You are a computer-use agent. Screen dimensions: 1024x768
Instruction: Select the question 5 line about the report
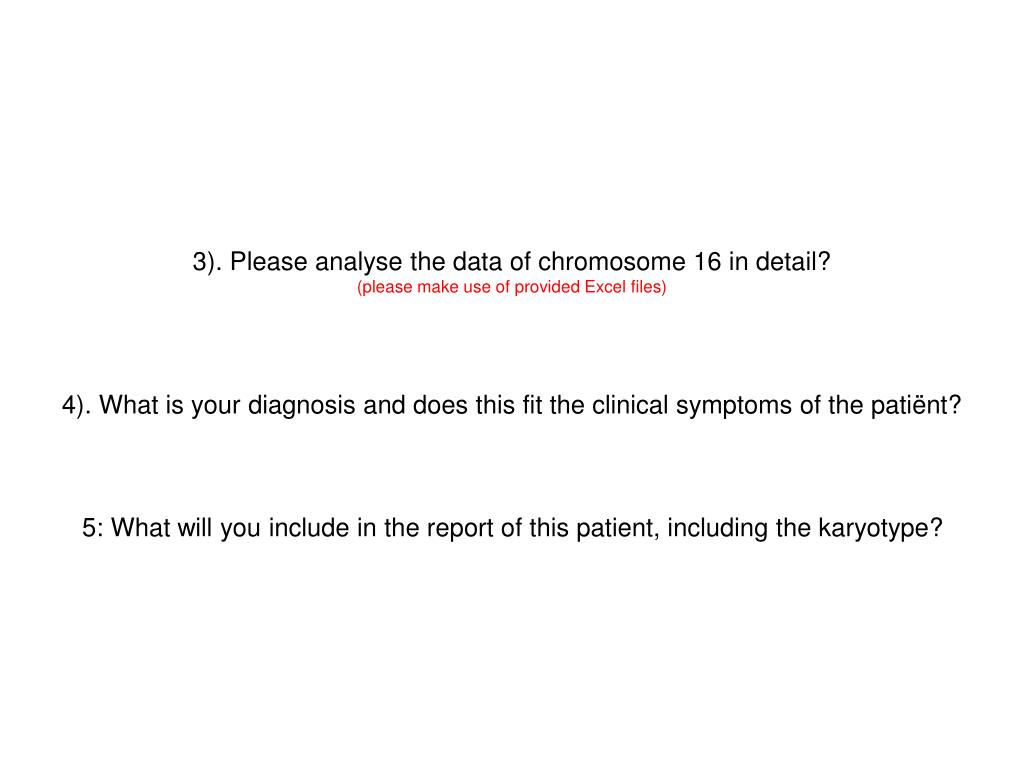pyautogui.click(x=512, y=528)
